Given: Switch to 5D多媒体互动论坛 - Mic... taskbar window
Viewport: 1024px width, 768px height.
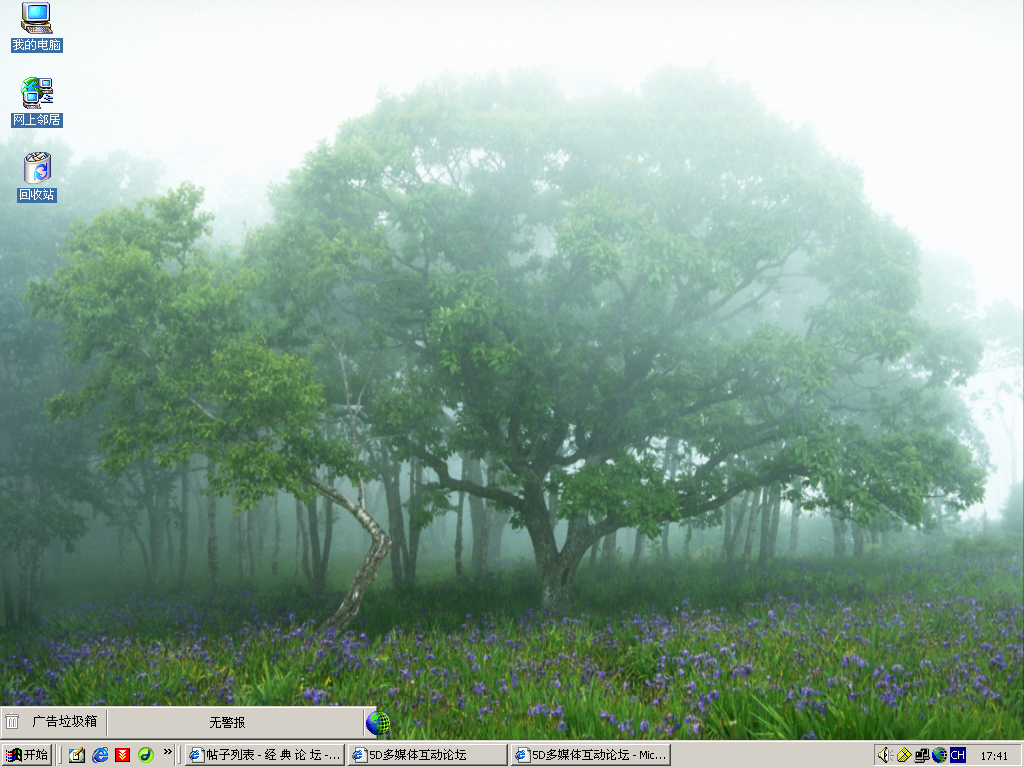Looking at the screenshot, I should click(x=591, y=755).
